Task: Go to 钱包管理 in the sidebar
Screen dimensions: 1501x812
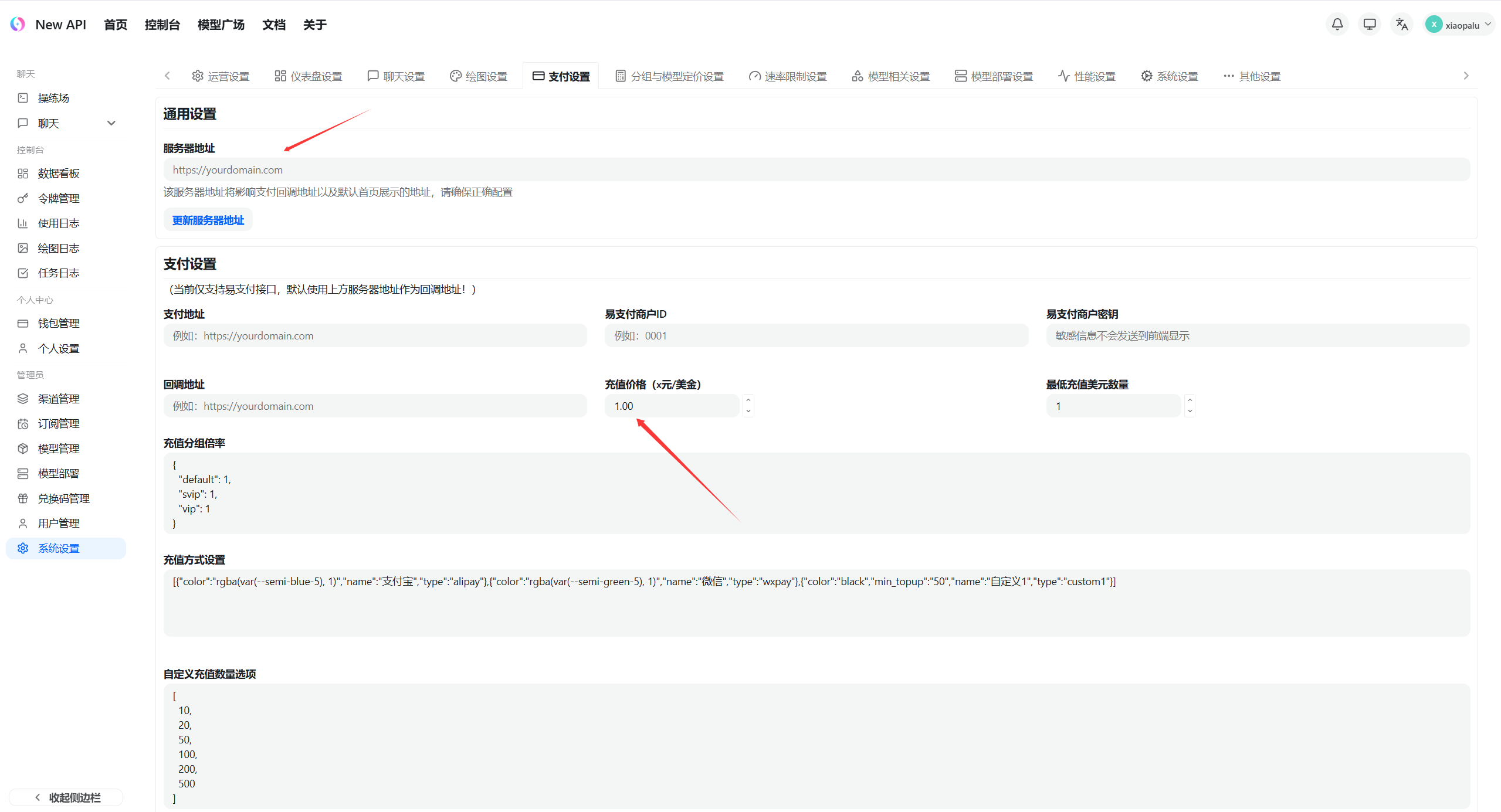Action: tap(59, 324)
